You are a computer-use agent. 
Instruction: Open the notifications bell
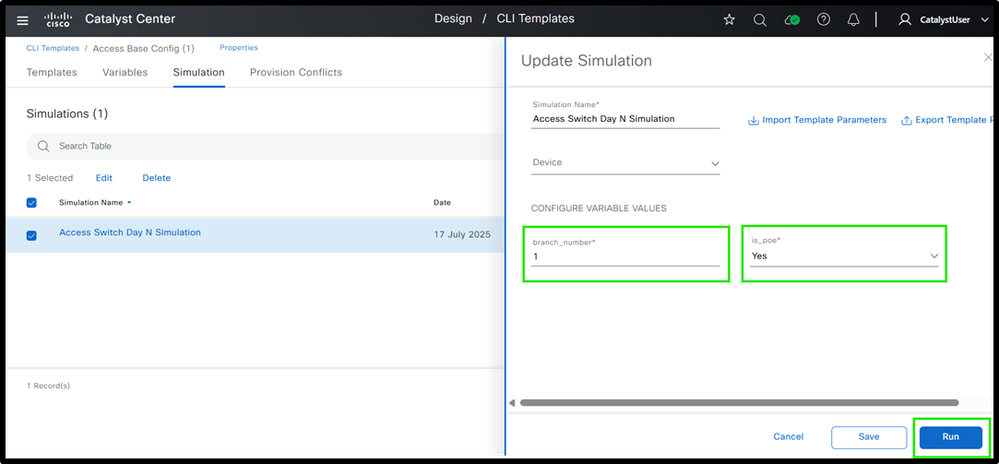[x=853, y=19]
